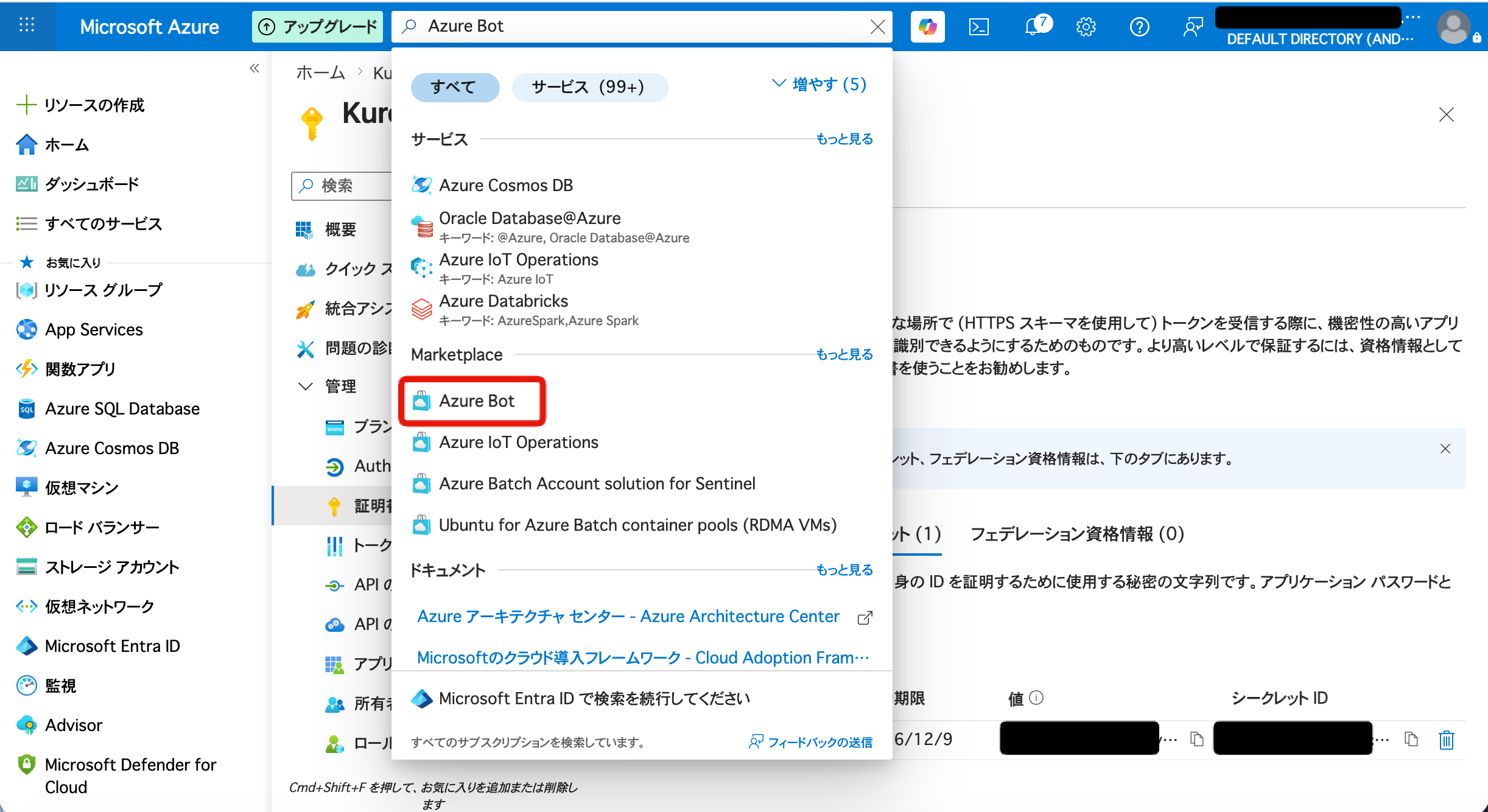The width and height of the screenshot is (1488, 812).
Task: Select Azure Cosmos DB in search results
Action: click(492, 185)
